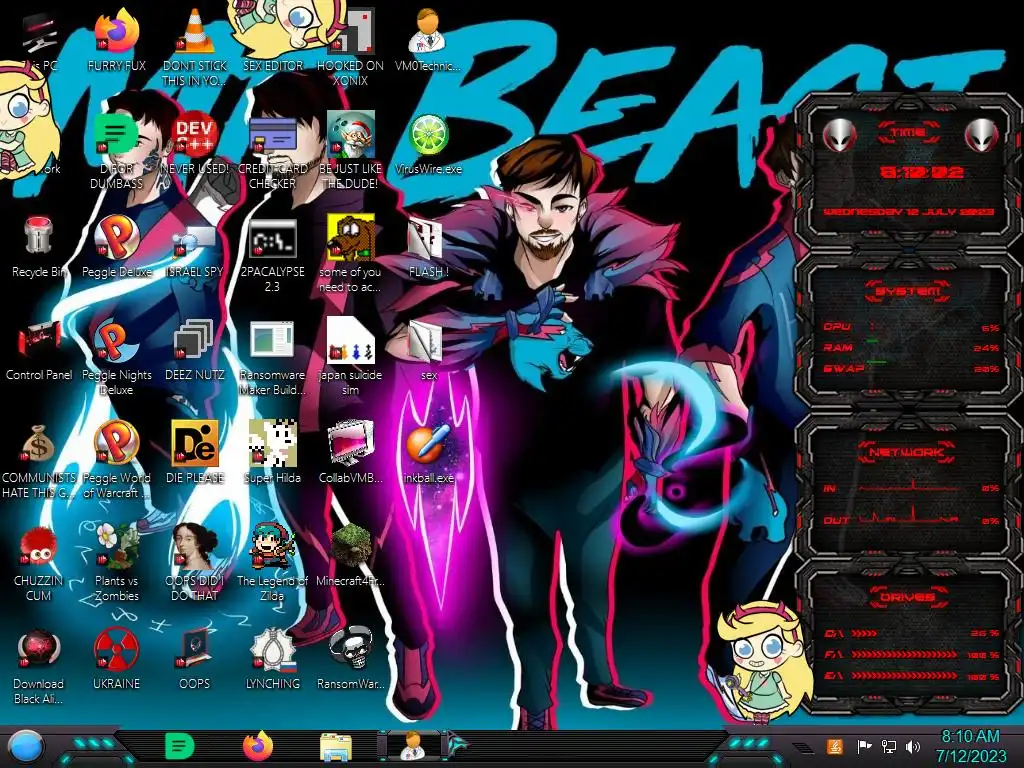1024x768 pixels.
Task: Open the DIE PLEASE De icon
Action: pos(195,452)
